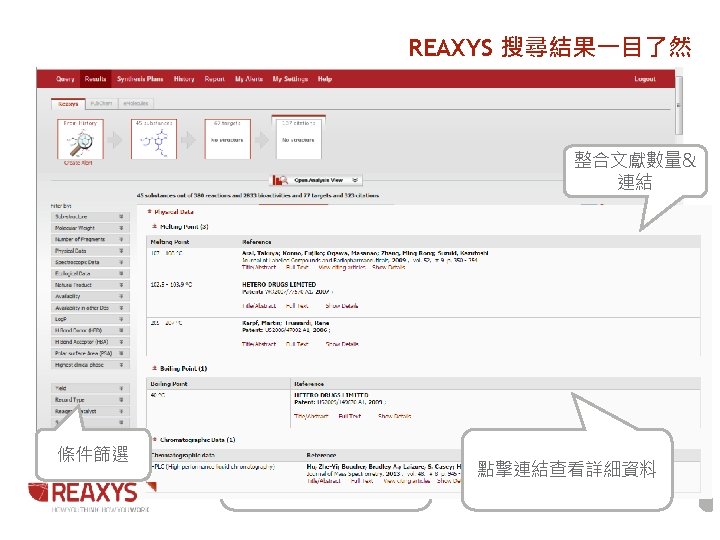Select the From History query thumbnail
Screen dimensions: 720x540
[80, 139]
